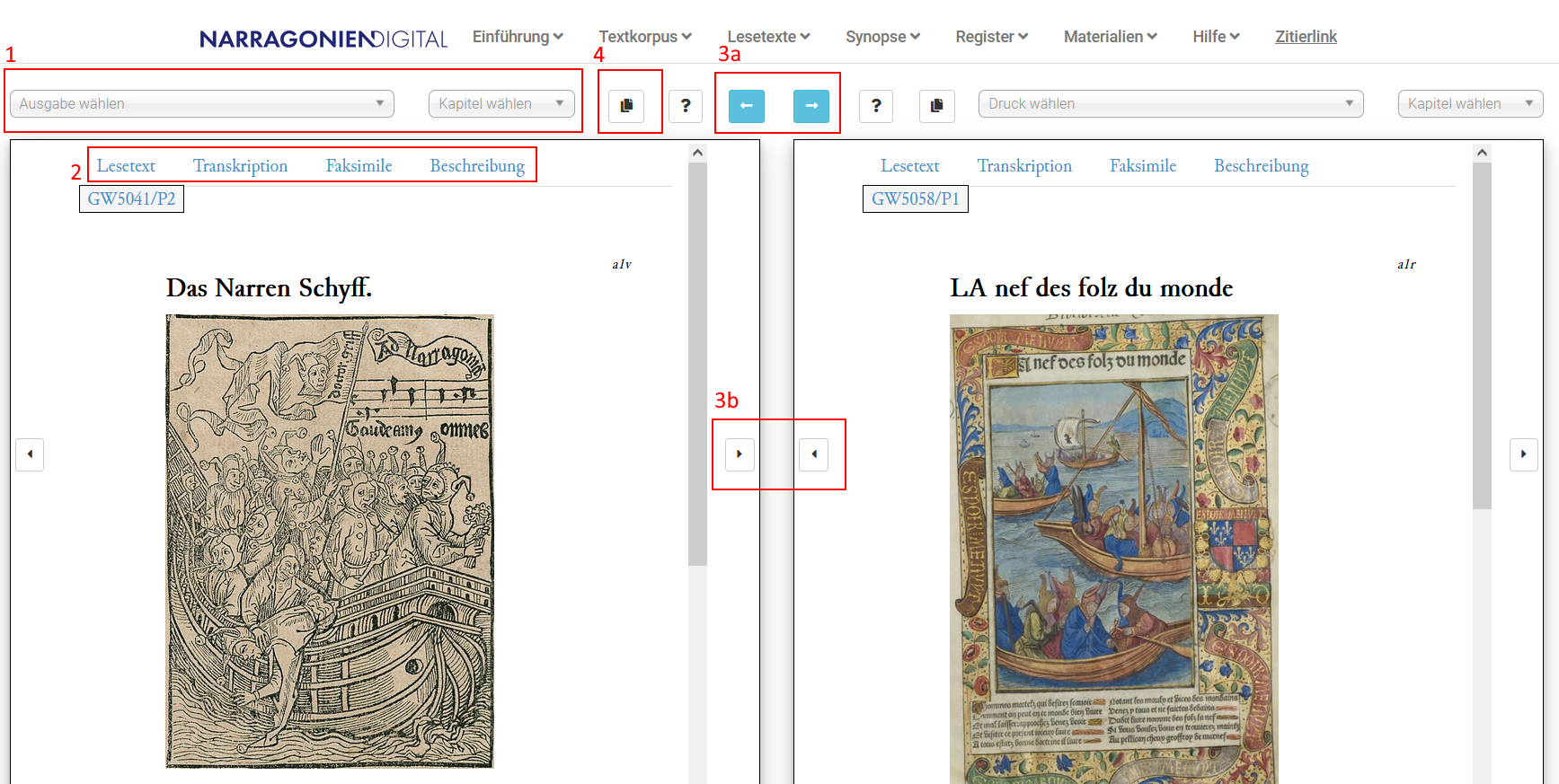Follow the Zitierlink link
Screen dimensions: 1559x784
tap(1306, 37)
